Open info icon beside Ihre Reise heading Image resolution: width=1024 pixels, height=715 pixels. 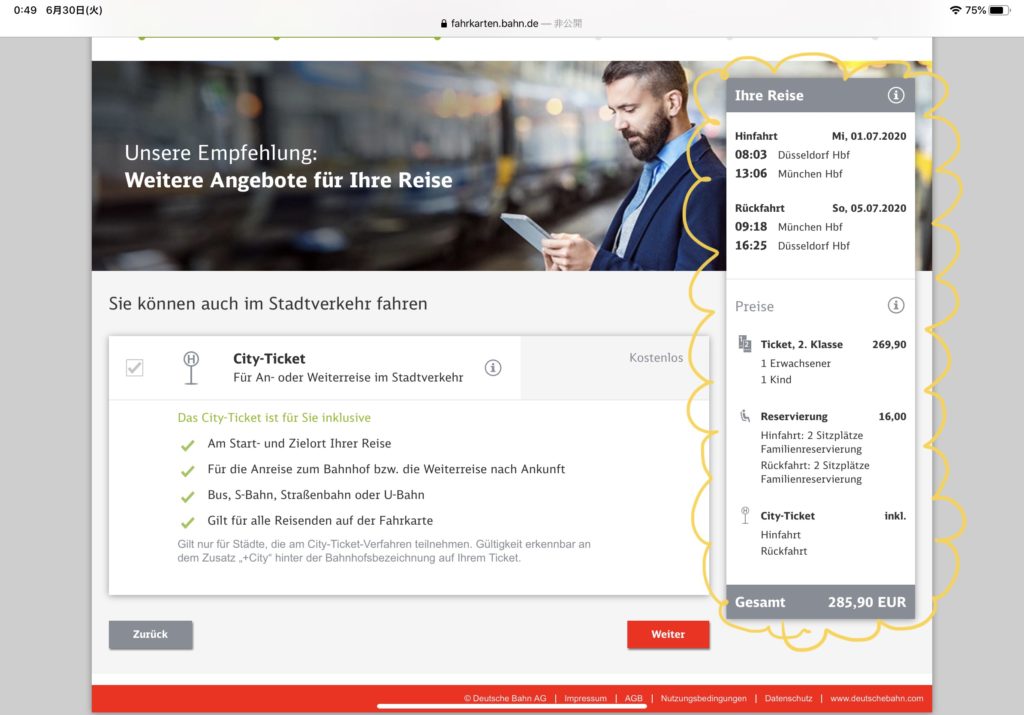895,95
